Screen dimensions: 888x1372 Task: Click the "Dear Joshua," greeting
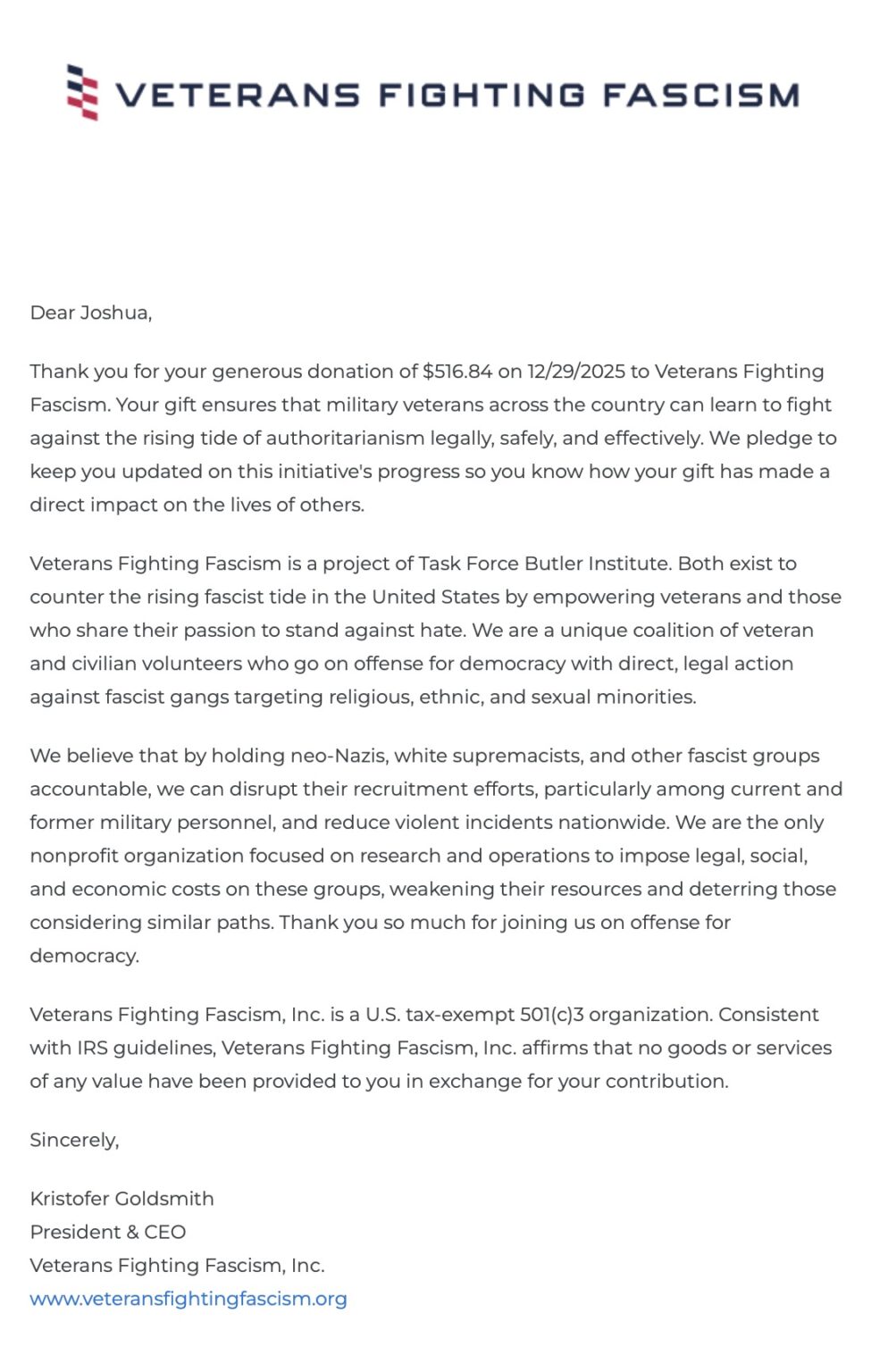90,312
